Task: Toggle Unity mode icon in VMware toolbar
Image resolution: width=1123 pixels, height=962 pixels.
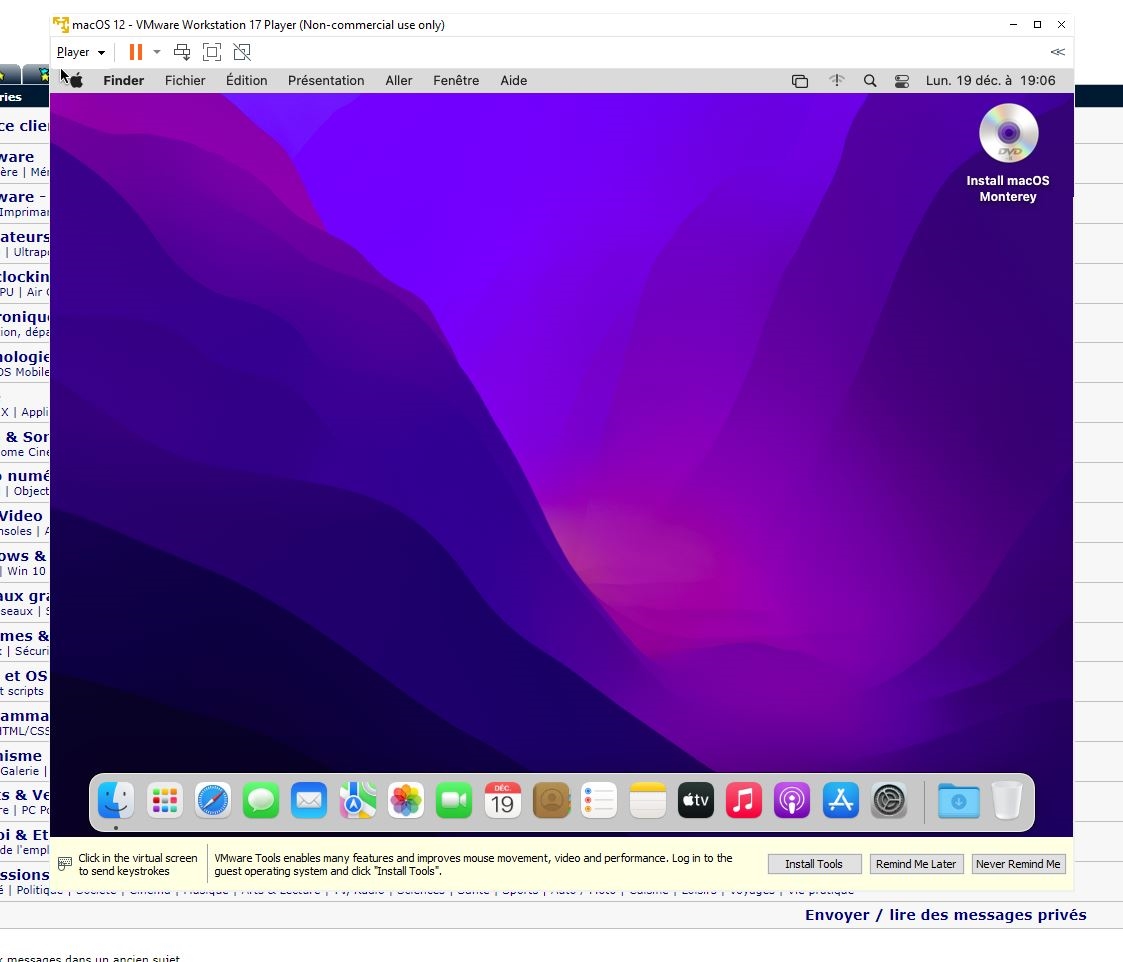Action: coord(242,52)
